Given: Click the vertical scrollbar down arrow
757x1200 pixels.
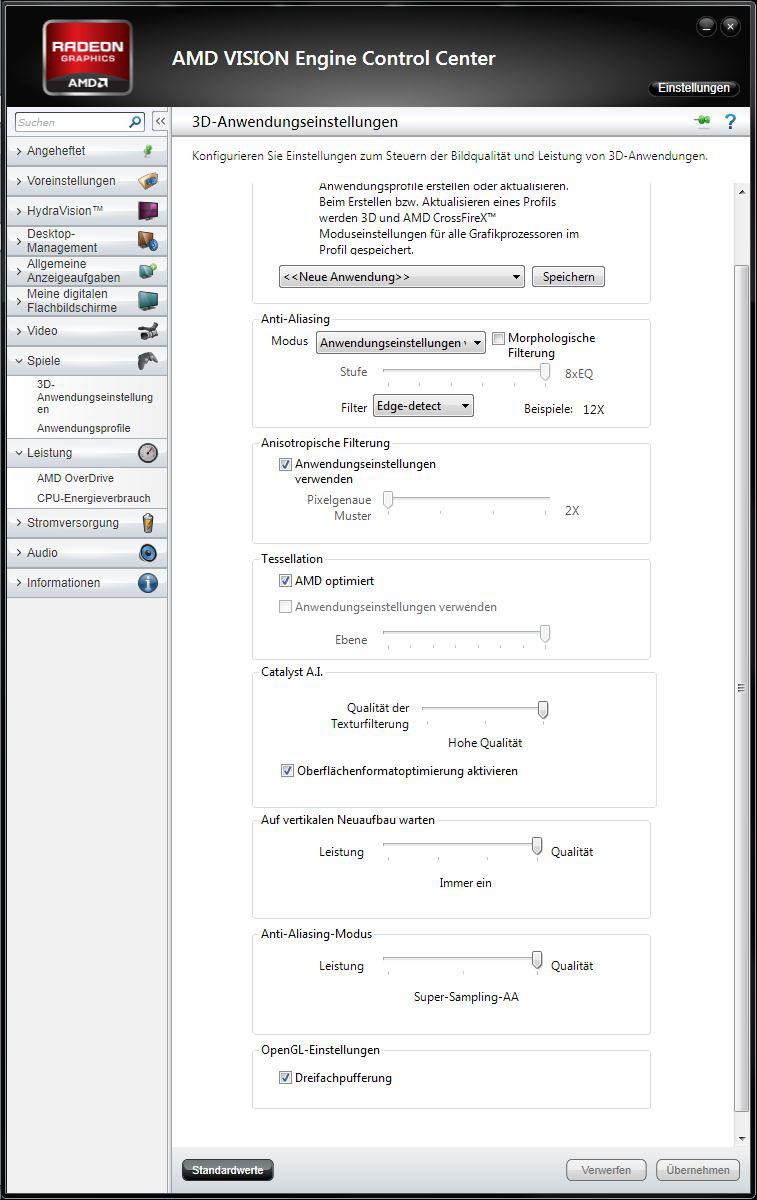Looking at the screenshot, I should 741,1139.
